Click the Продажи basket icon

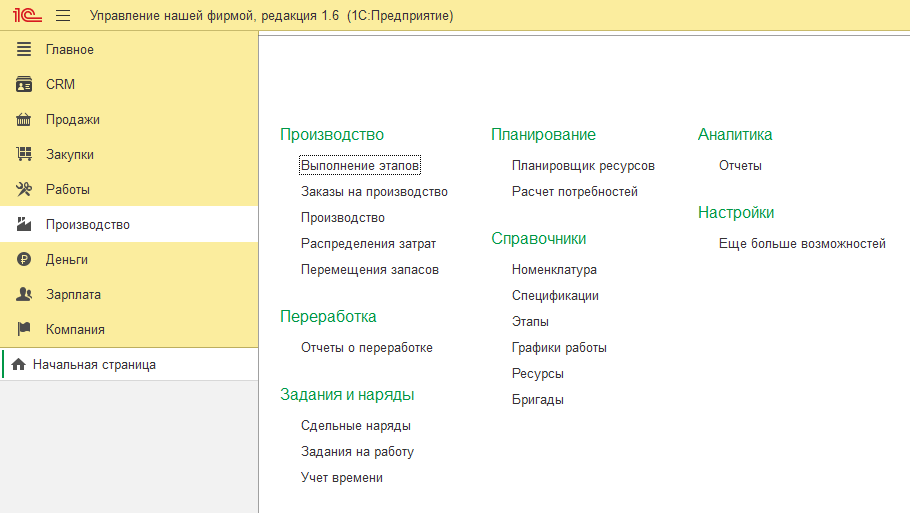(x=25, y=120)
